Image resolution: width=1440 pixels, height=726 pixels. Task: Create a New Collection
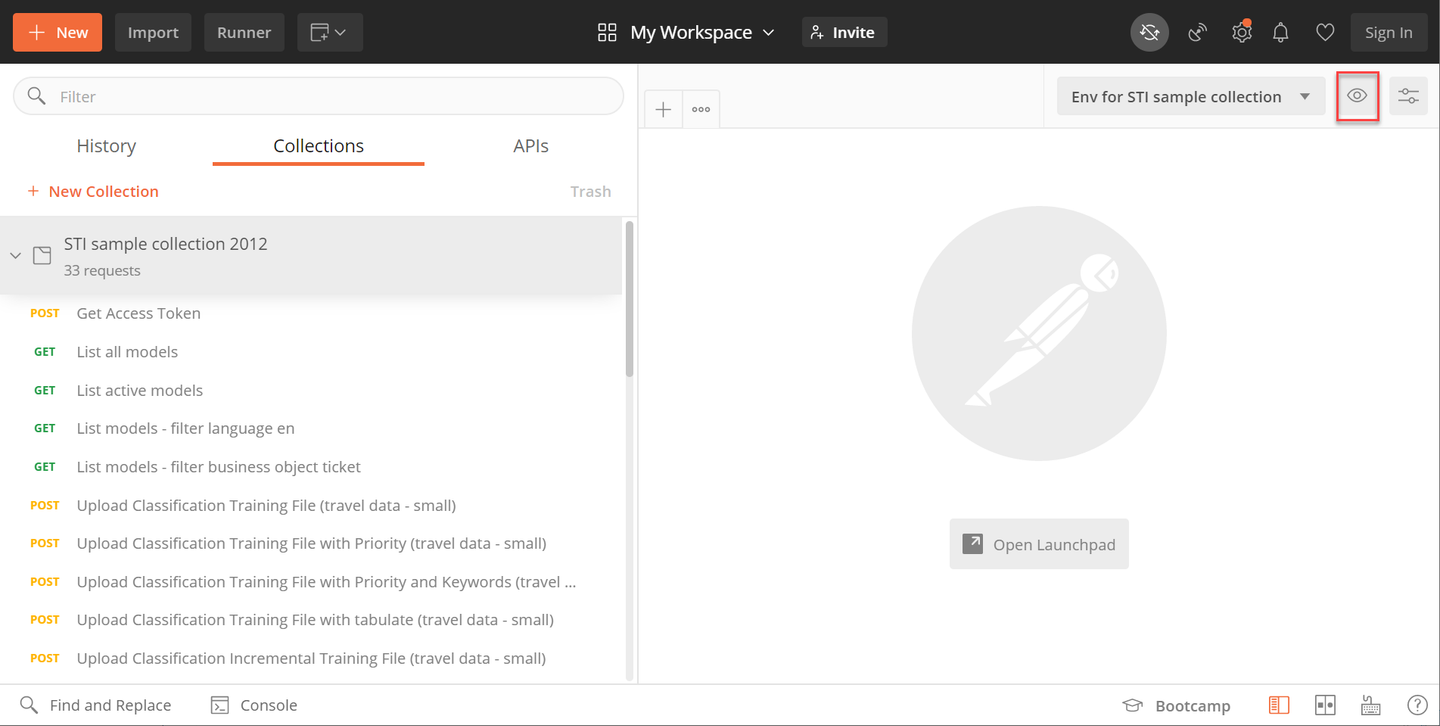click(x=93, y=191)
